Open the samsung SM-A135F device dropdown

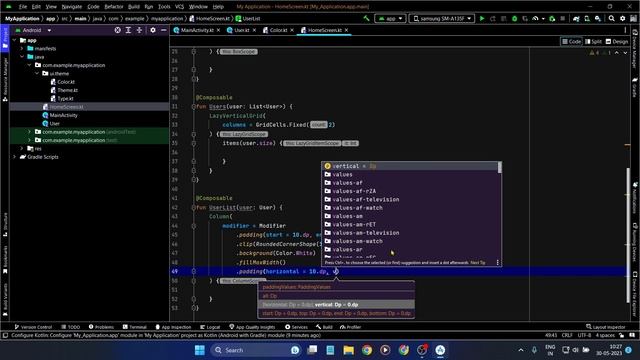click(x=442, y=18)
